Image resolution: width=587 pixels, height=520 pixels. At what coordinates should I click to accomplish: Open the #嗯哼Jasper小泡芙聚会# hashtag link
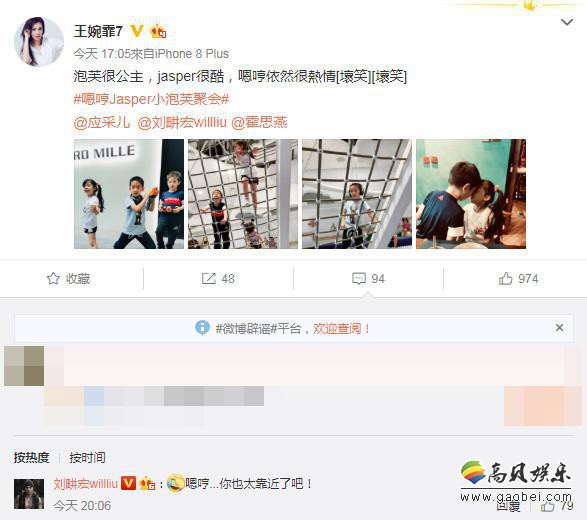tap(151, 99)
